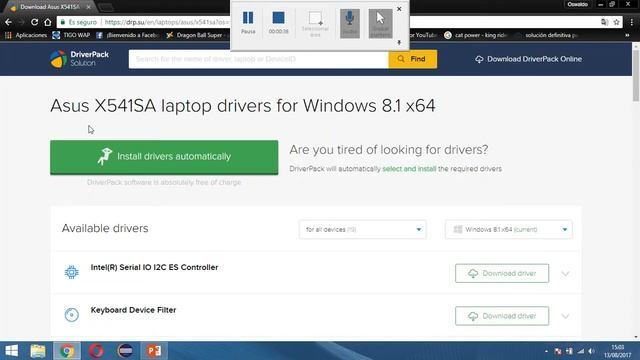Open Opera from the taskbar
The height and width of the screenshot is (360, 640).
click(x=96, y=351)
